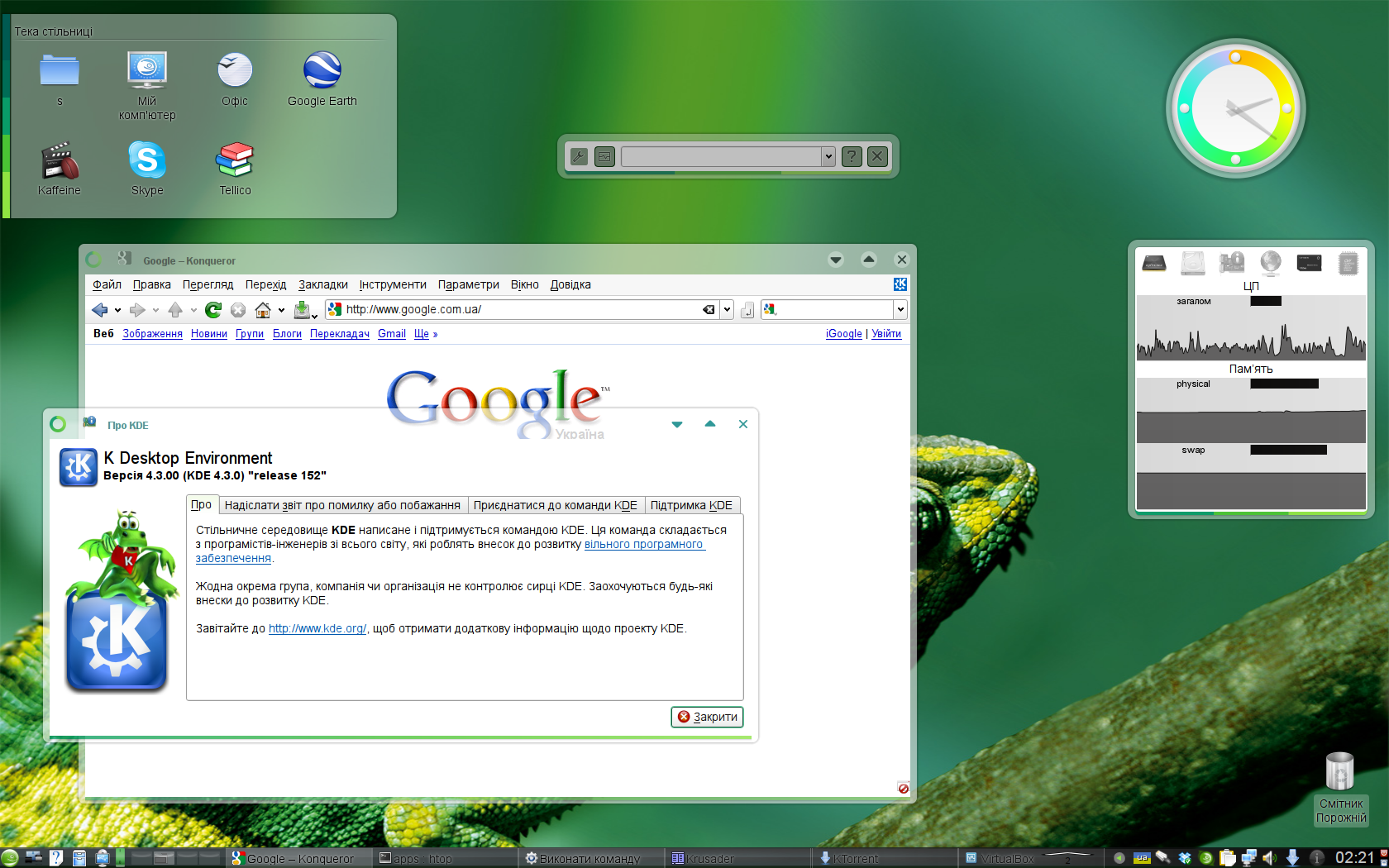Open the Інструменти menu in Konqueror
This screenshot has width=1389, height=868.
pos(393,284)
